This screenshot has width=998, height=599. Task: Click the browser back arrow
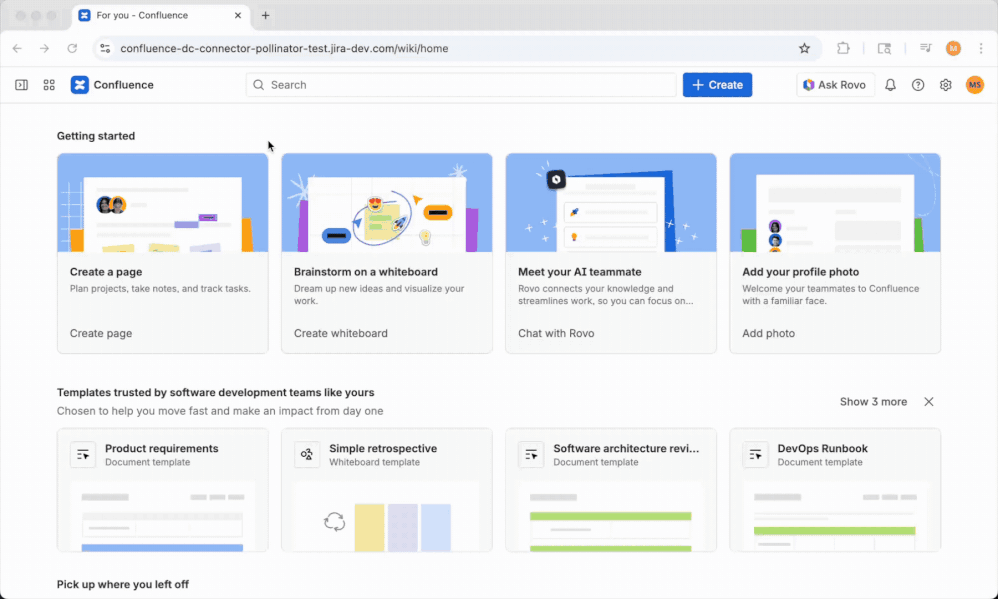point(17,48)
